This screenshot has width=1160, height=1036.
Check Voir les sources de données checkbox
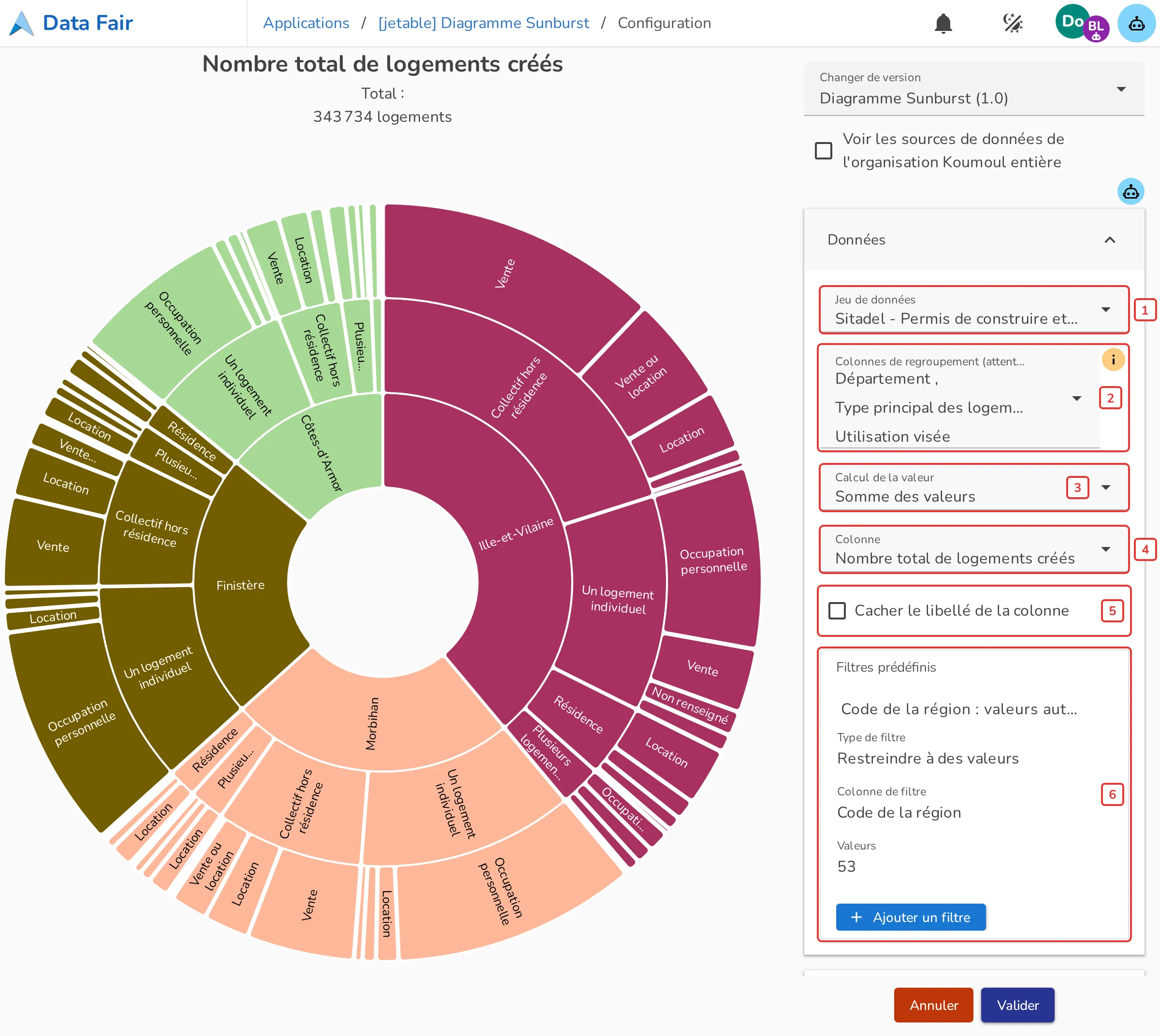824,151
